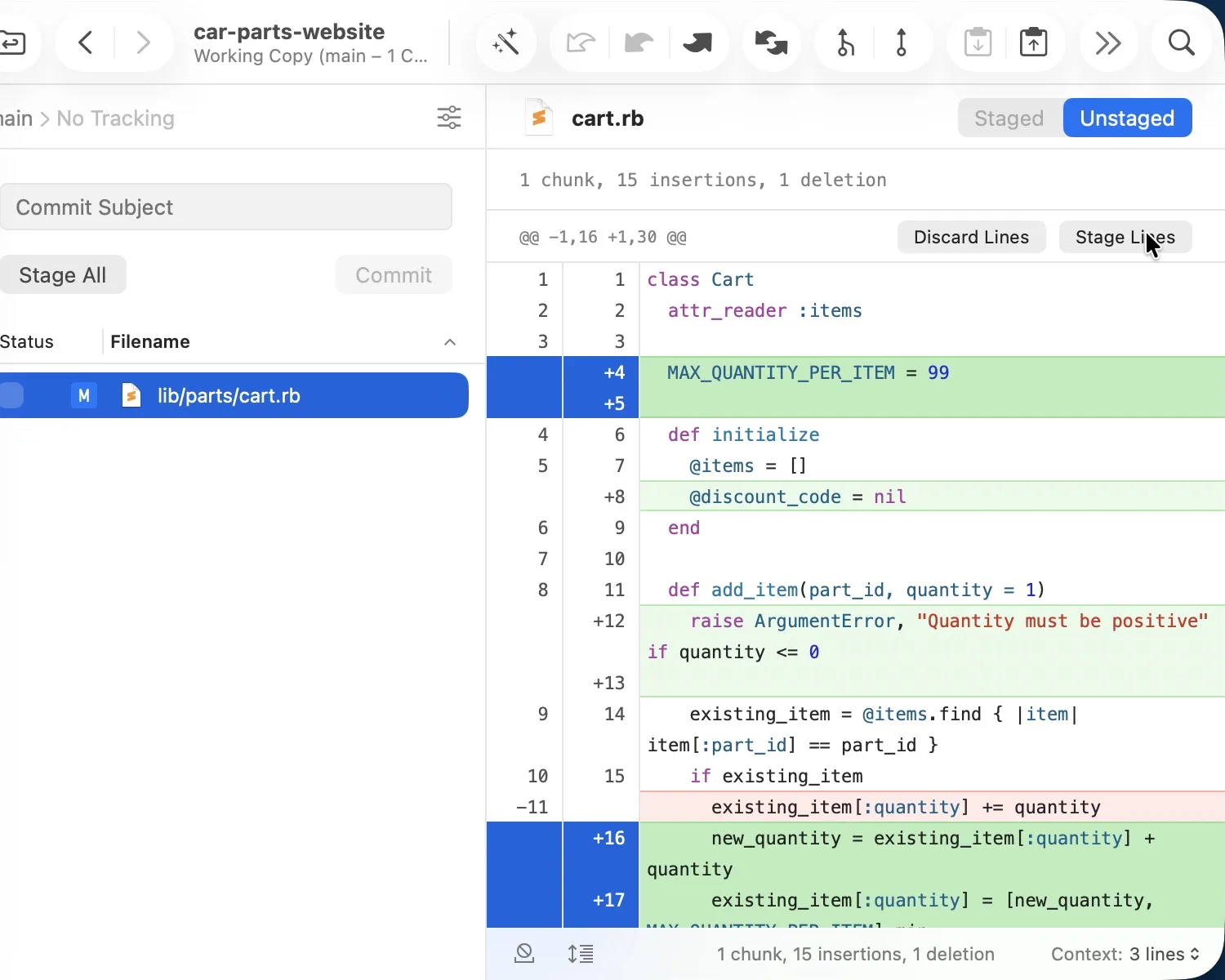Screen dimensions: 1225x980
Task: Sync the repository with the two-arrow icon
Action: point(771,42)
